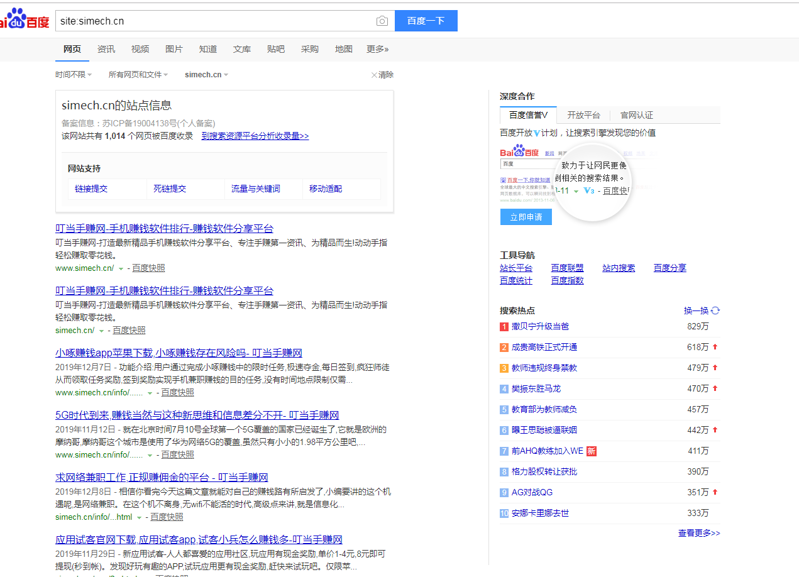Open 百度快照 for www.simech.cn/ result
The width and height of the screenshot is (799, 577).
pos(148,268)
